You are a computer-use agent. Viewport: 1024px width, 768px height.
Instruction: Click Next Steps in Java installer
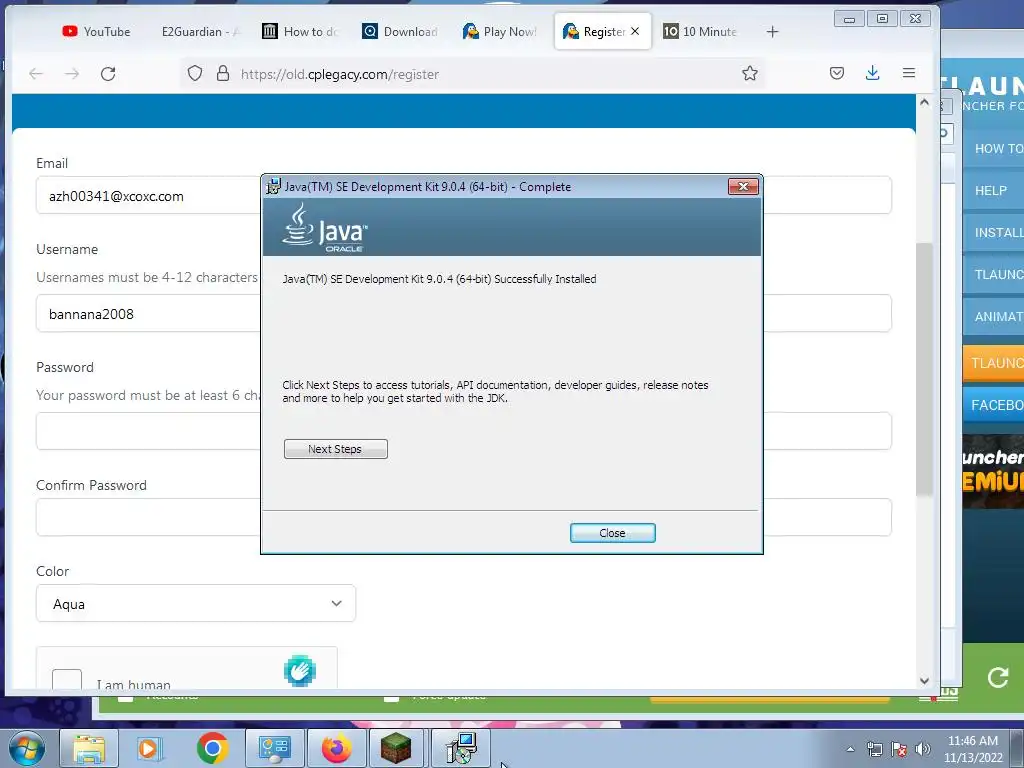336,449
